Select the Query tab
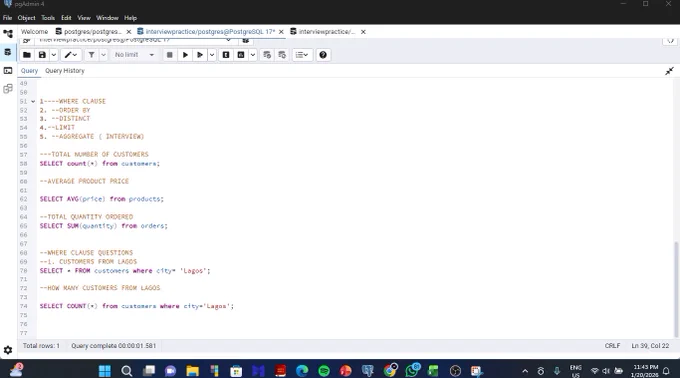Viewport: 680px width, 378px height. click(29, 71)
